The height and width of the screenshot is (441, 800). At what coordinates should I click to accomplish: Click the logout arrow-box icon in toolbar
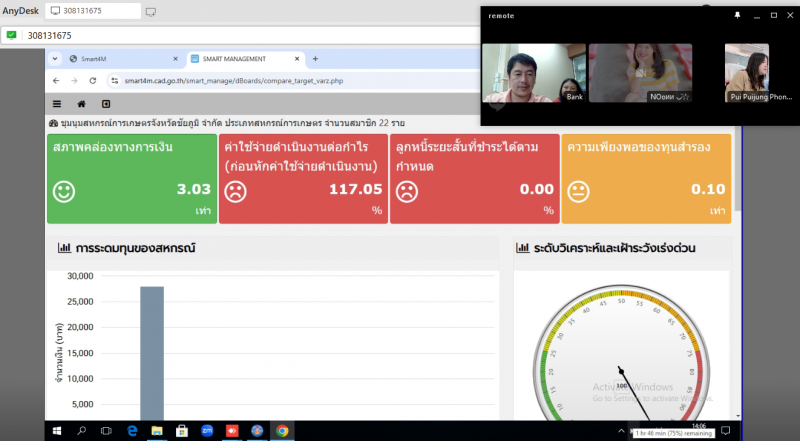(x=106, y=104)
